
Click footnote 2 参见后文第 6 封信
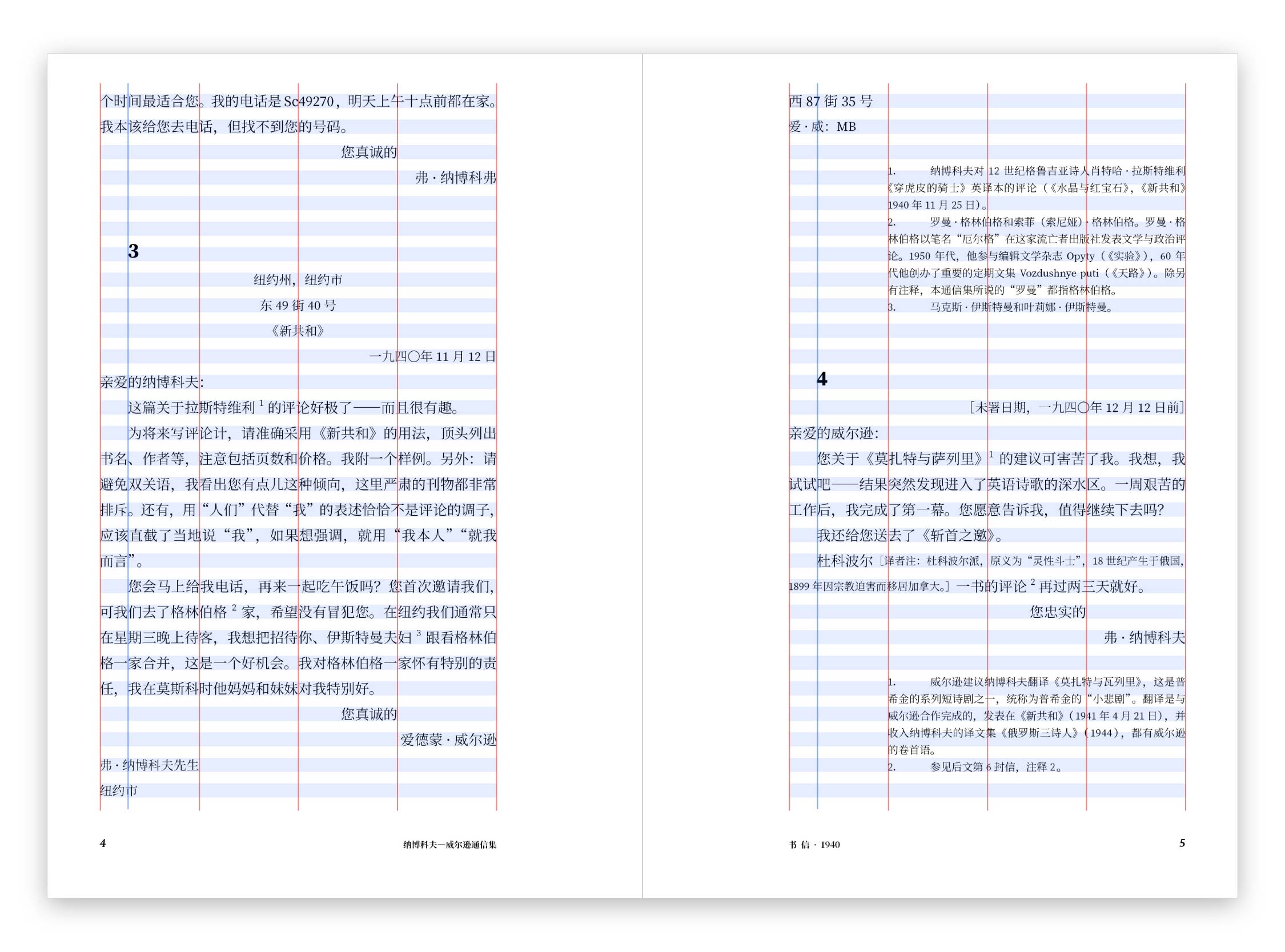[x=975, y=767]
